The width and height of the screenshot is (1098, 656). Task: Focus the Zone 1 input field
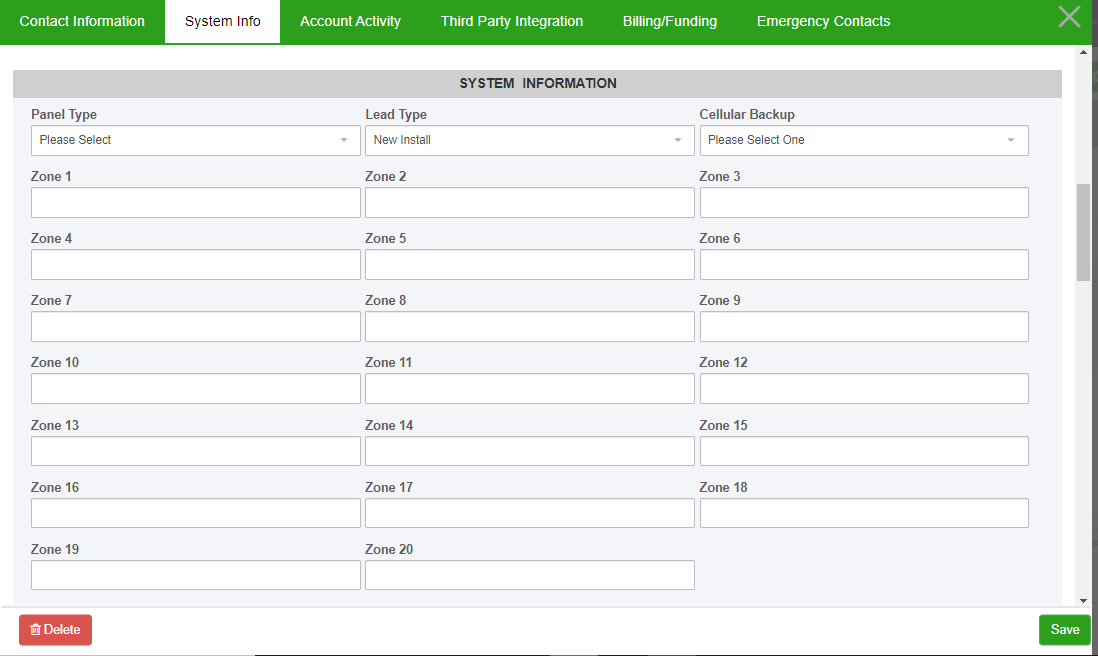point(195,202)
